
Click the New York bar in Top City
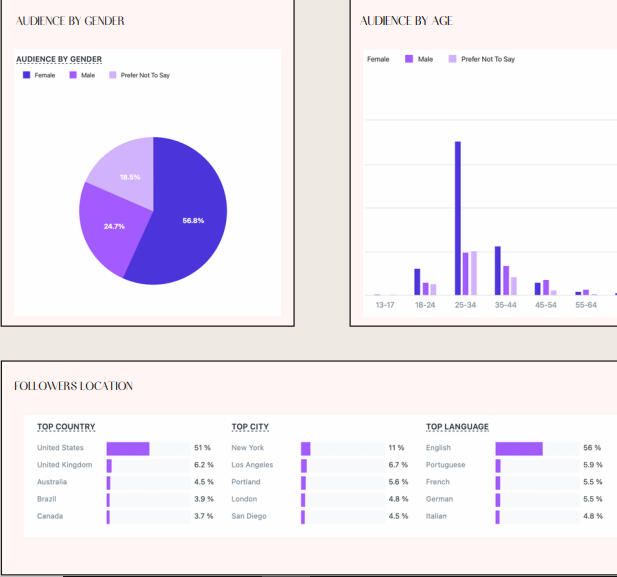coord(306,448)
